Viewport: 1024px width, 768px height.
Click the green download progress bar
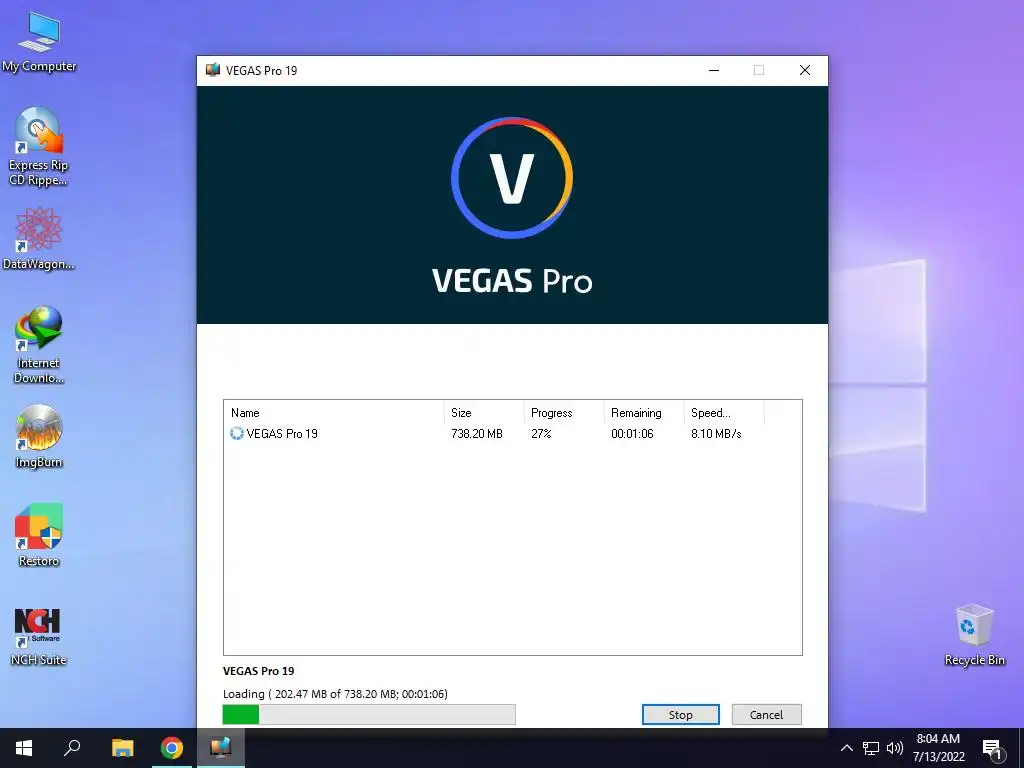[369, 714]
